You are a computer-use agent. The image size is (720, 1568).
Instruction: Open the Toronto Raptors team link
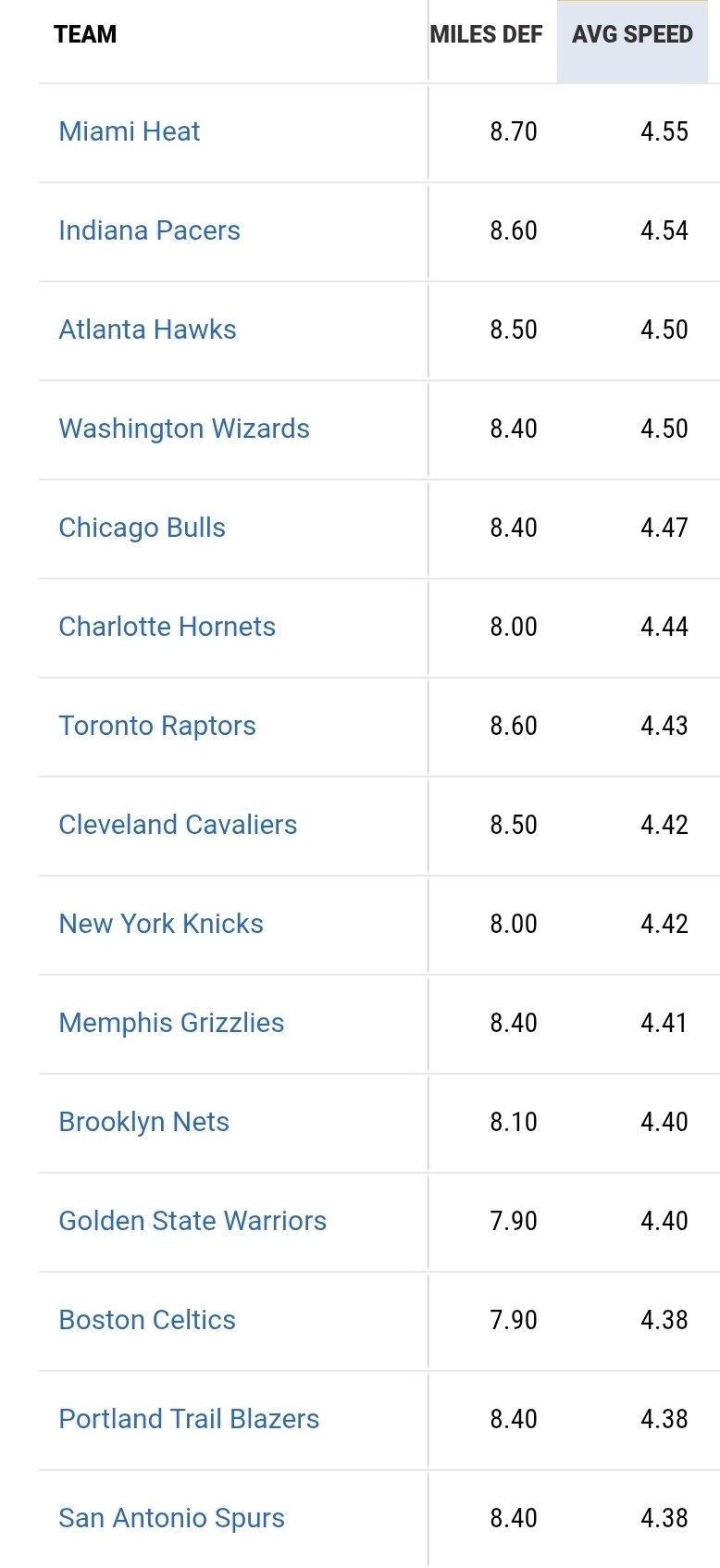(157, 726)
